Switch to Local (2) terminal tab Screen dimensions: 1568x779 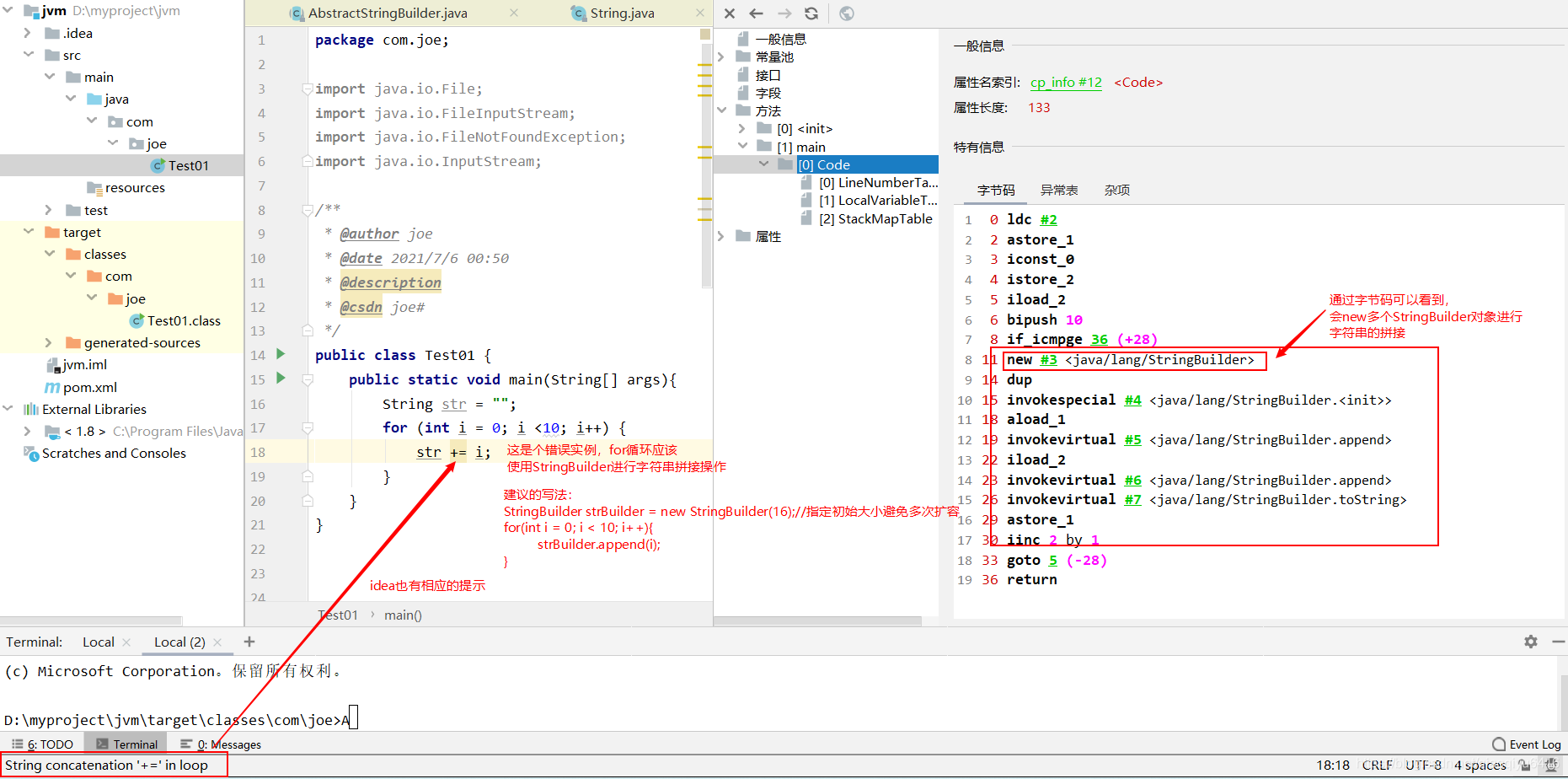[x=179, y=642]
